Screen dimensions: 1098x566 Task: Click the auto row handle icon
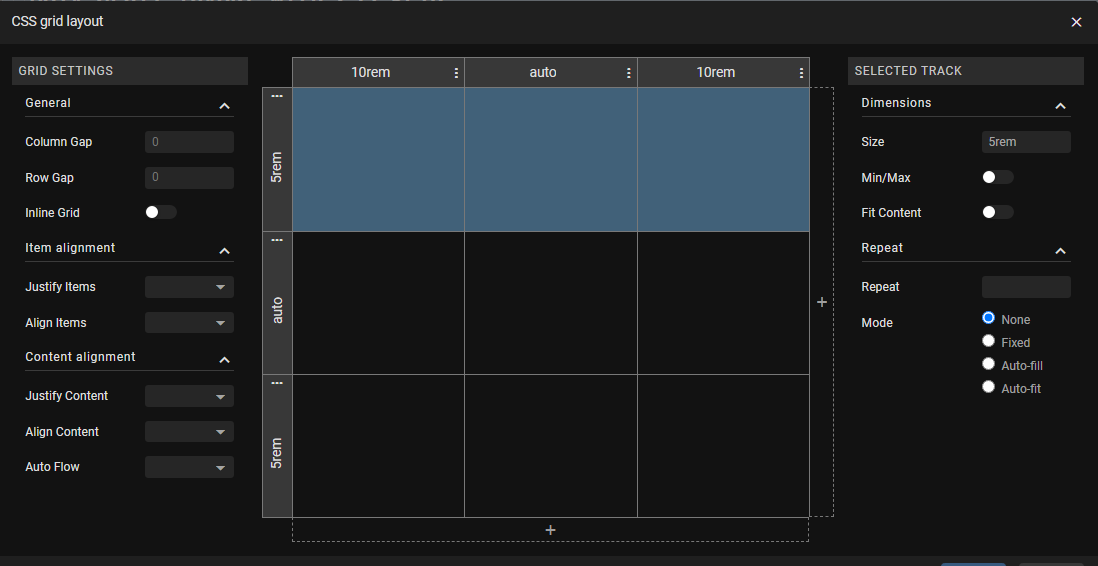pos(277,240)
